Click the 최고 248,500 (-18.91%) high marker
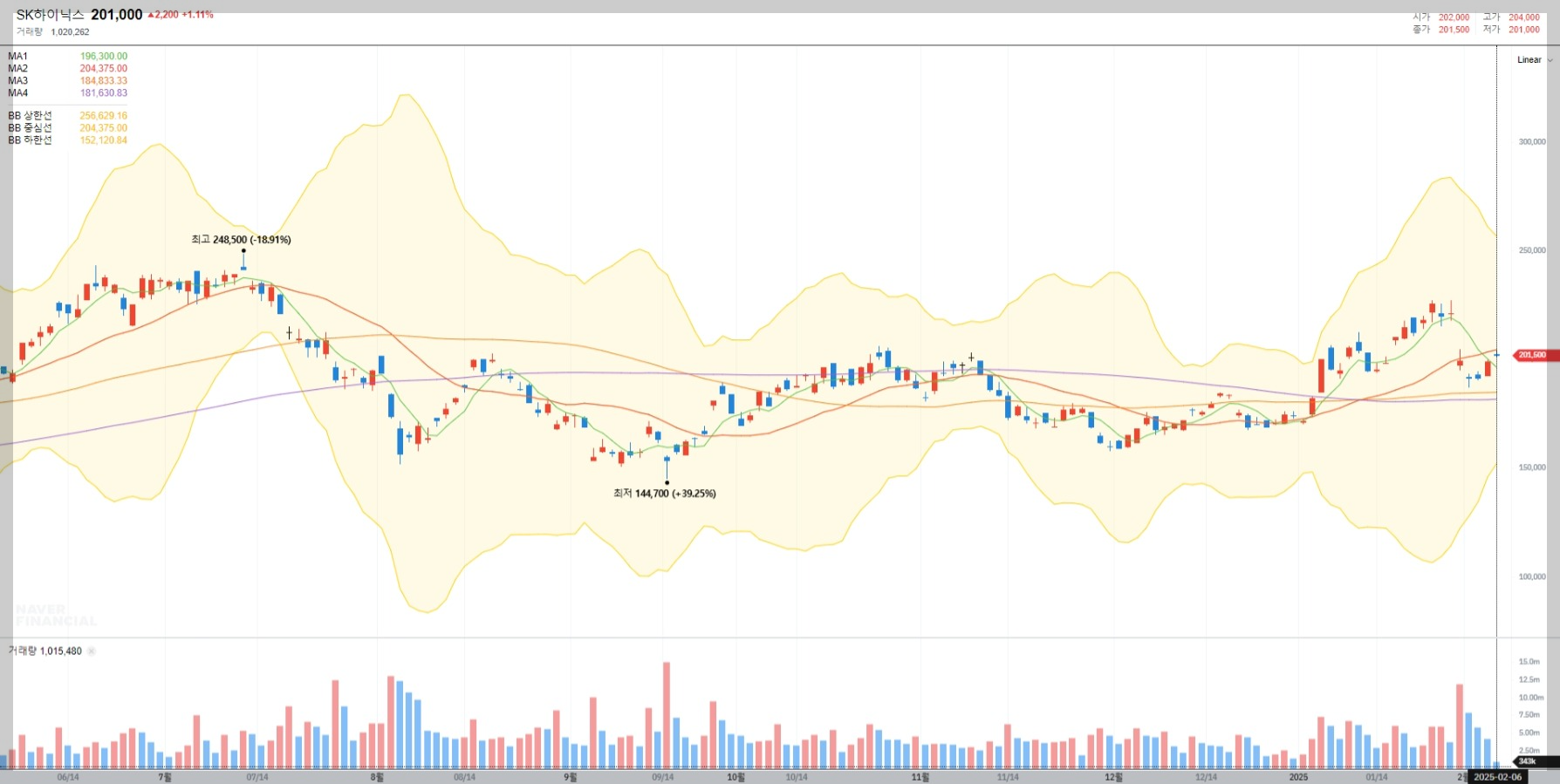 pos(241,240)
